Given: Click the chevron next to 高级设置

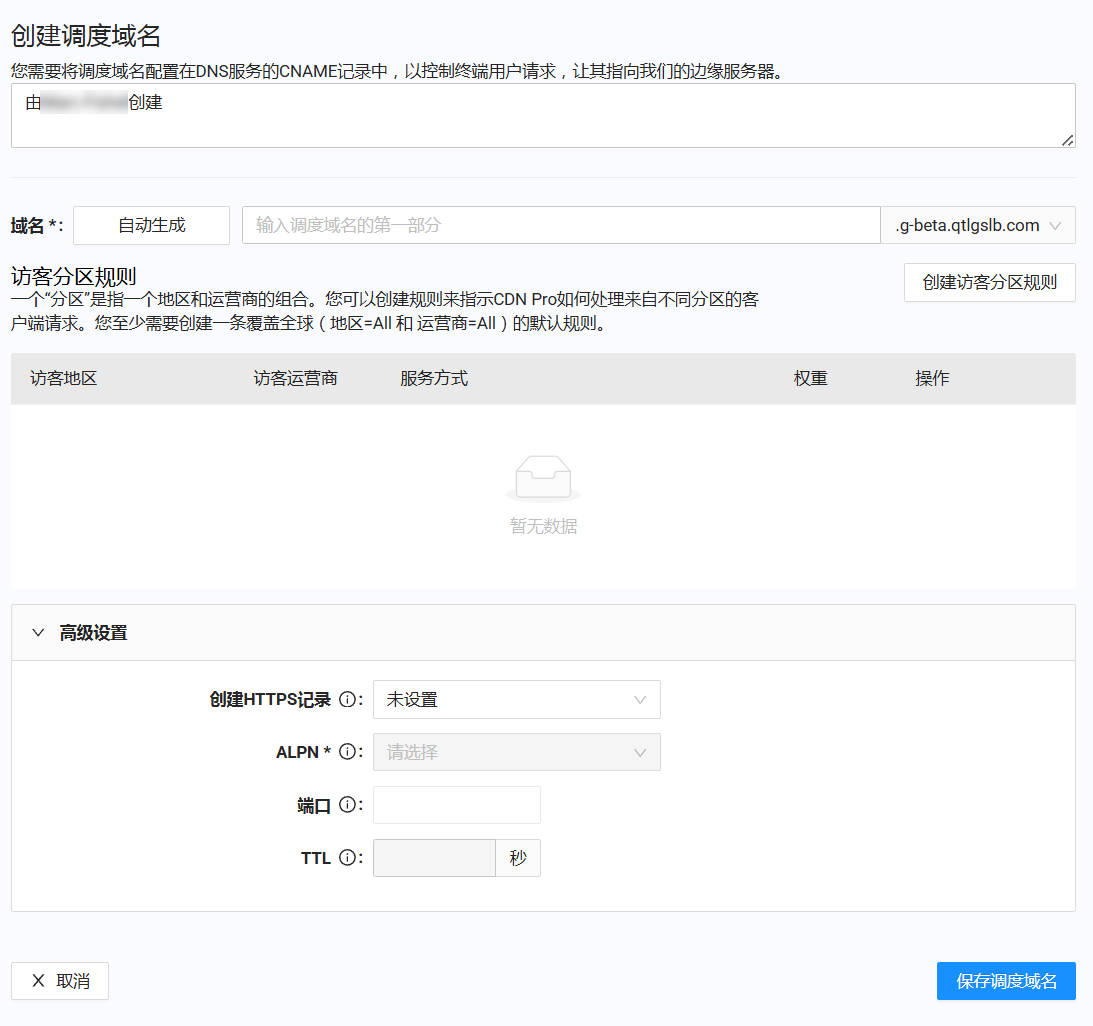Looking at the screenshot, I should (38, 632).
